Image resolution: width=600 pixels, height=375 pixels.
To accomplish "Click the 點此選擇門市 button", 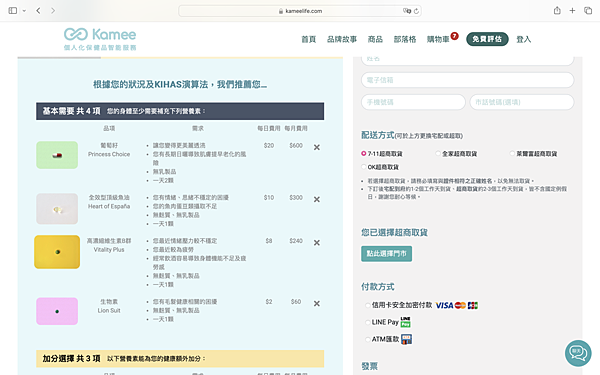I will (x=386, y=254).
